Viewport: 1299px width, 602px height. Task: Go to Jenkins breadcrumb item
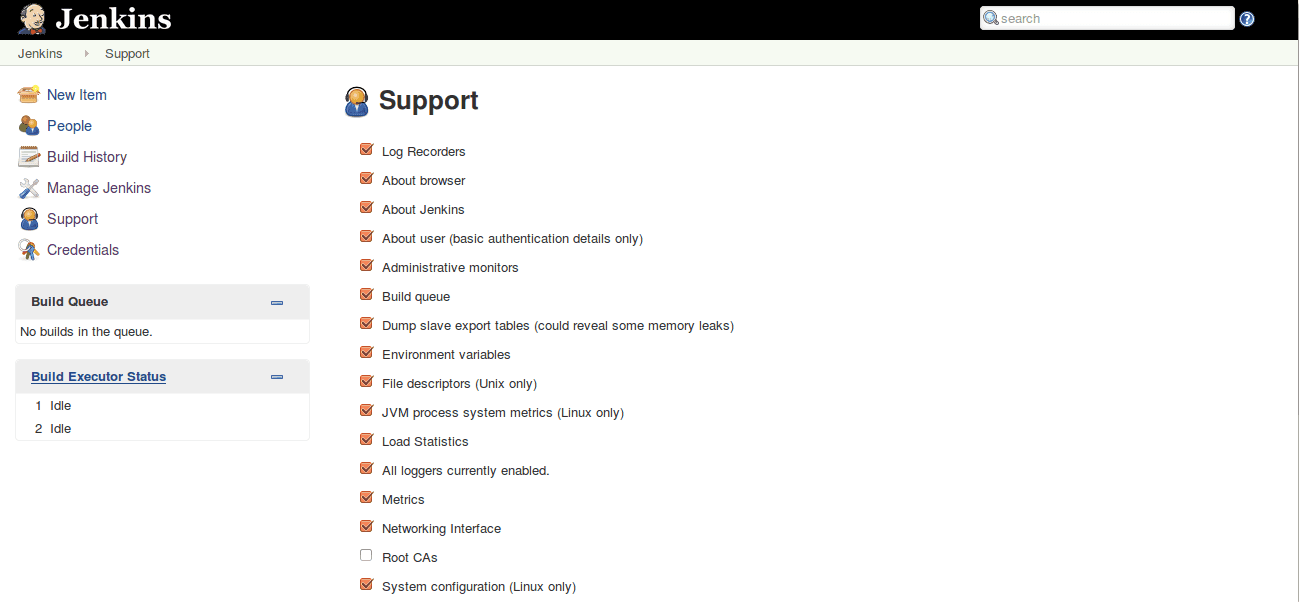pos(40,54)
